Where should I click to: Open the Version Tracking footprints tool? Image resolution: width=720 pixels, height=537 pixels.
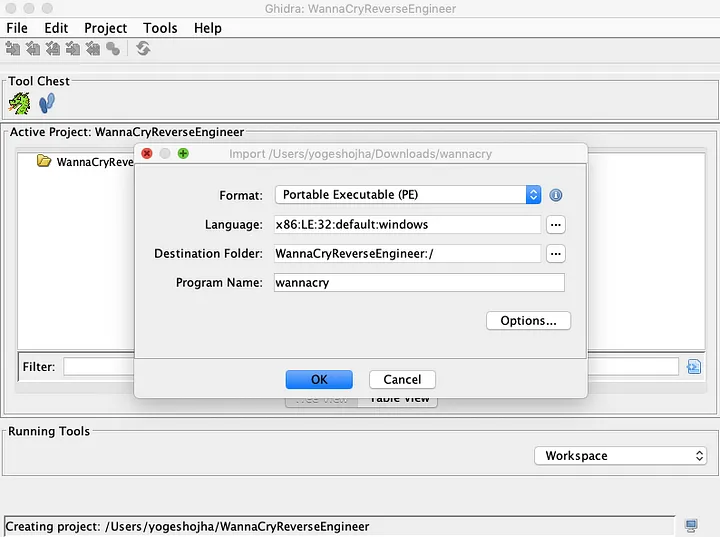click(x=47, y=103)
